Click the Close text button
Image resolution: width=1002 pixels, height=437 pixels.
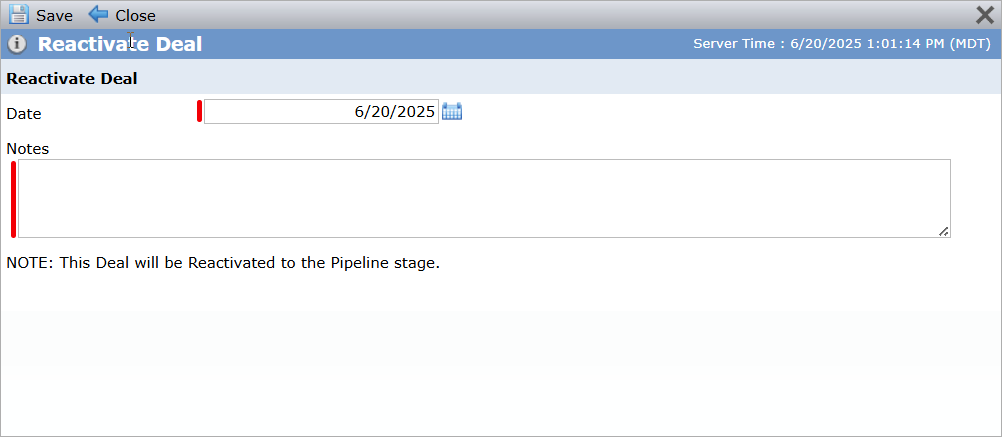click(x=135, y=15)
